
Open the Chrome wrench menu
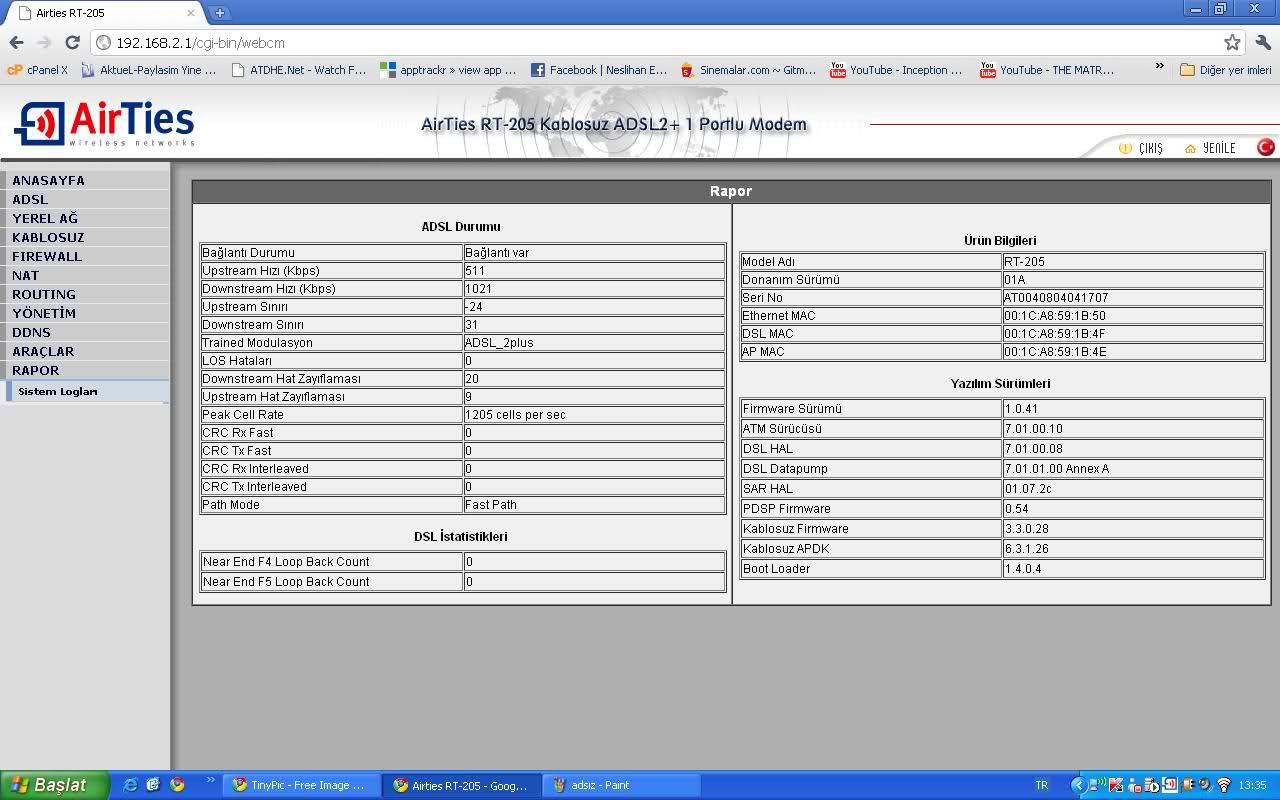[1263, 43]
